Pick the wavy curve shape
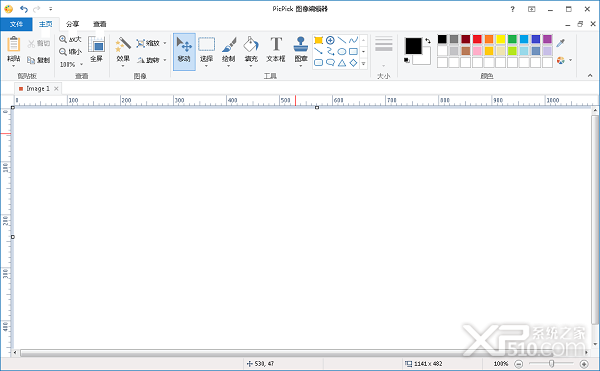 (x=353, y=40)
